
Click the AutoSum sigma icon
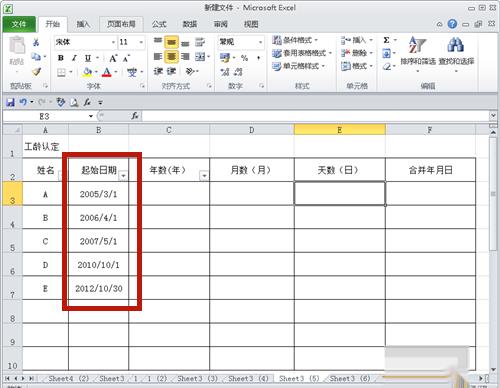(x=386, y=40)
